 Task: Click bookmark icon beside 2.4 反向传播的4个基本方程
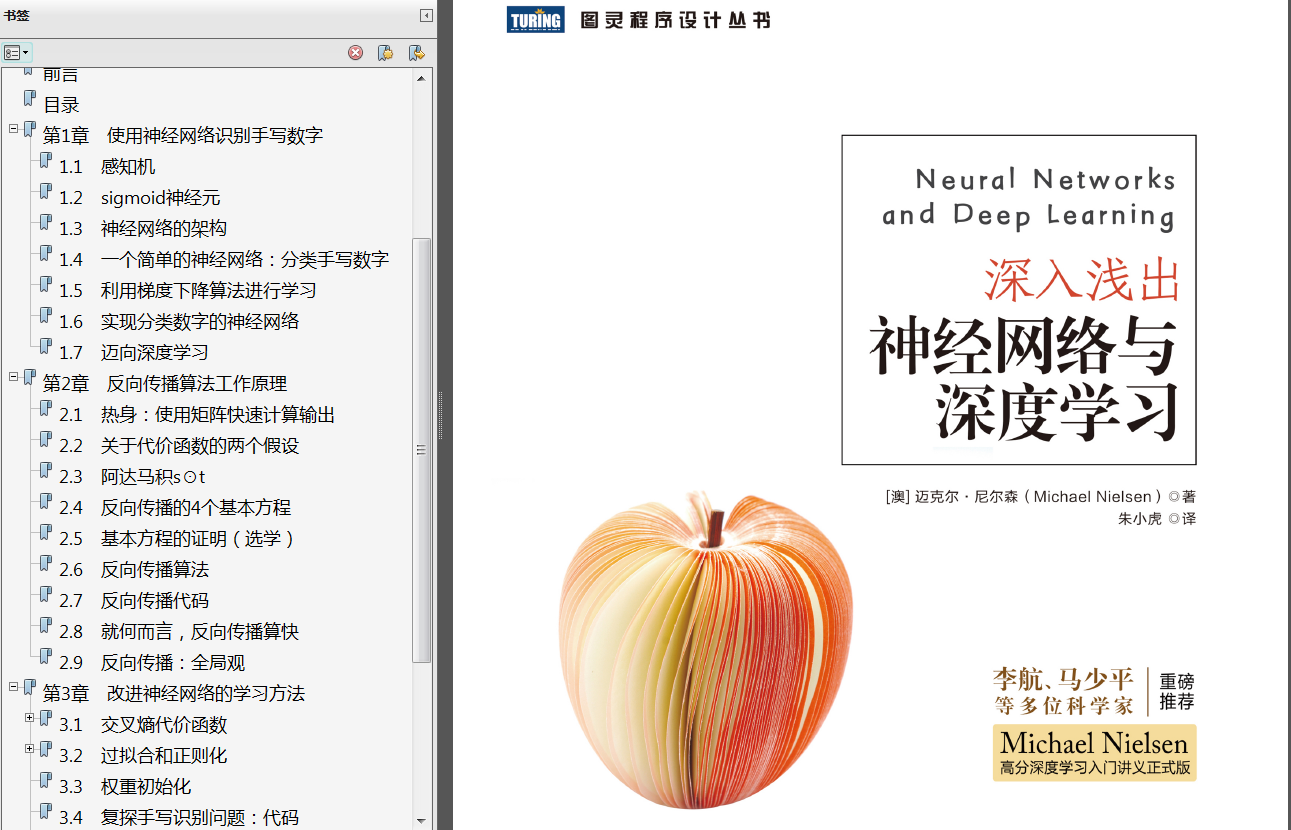46,502
